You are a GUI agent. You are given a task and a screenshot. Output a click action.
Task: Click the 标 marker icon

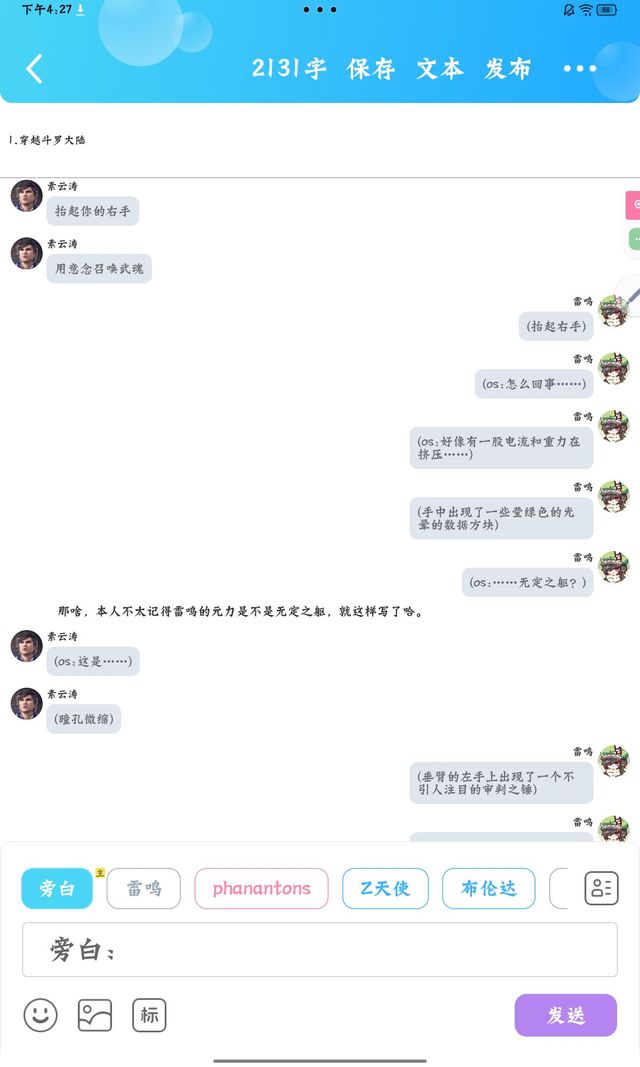pyautogui.click(x=149, y=1015)
